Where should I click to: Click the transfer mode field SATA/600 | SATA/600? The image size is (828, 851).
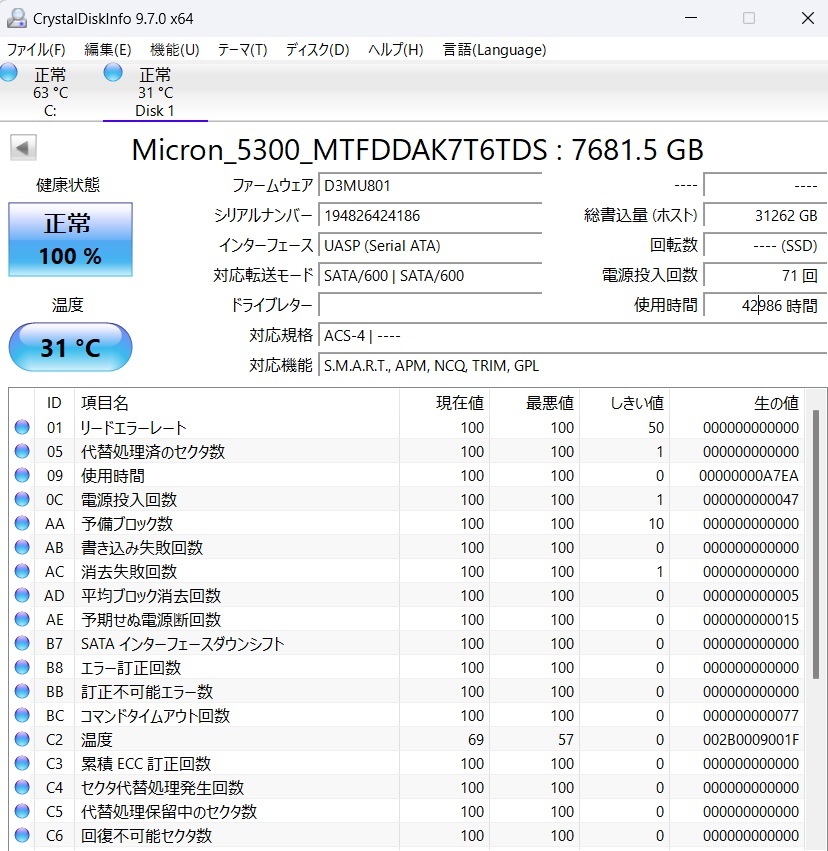coord(430,275)
